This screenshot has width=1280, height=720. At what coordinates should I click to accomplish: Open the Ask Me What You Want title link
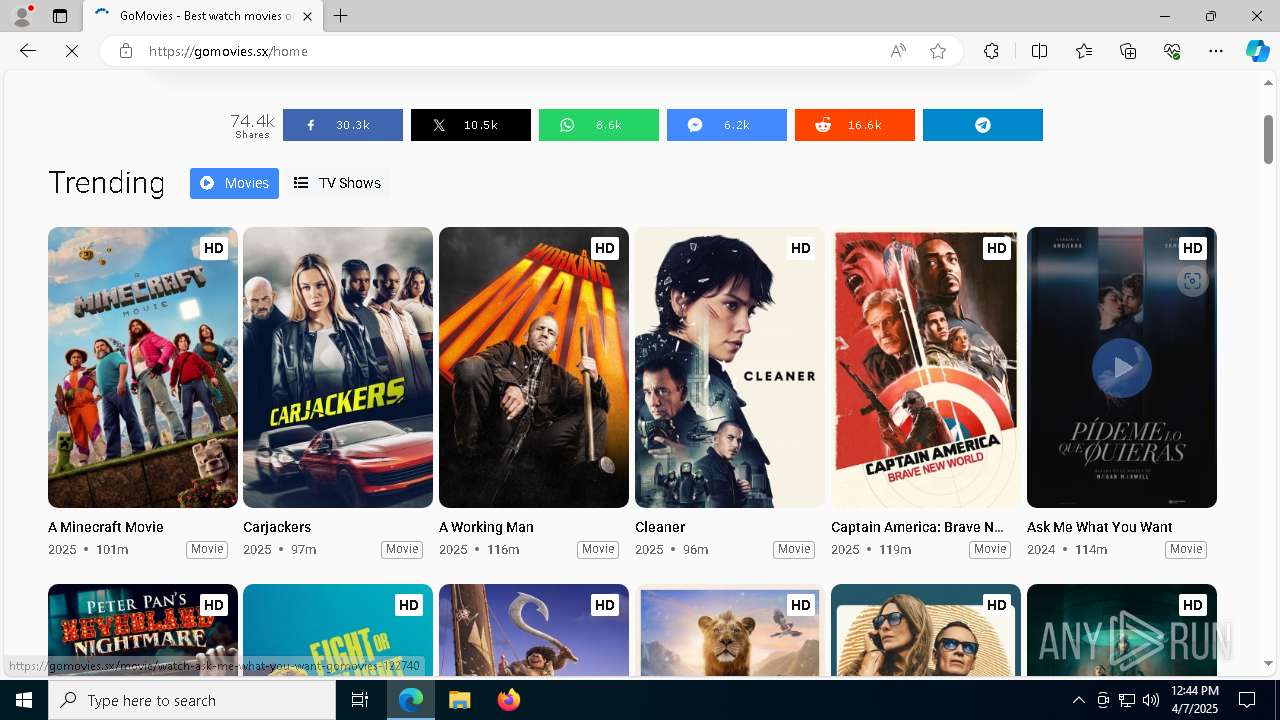point(1100,527)
